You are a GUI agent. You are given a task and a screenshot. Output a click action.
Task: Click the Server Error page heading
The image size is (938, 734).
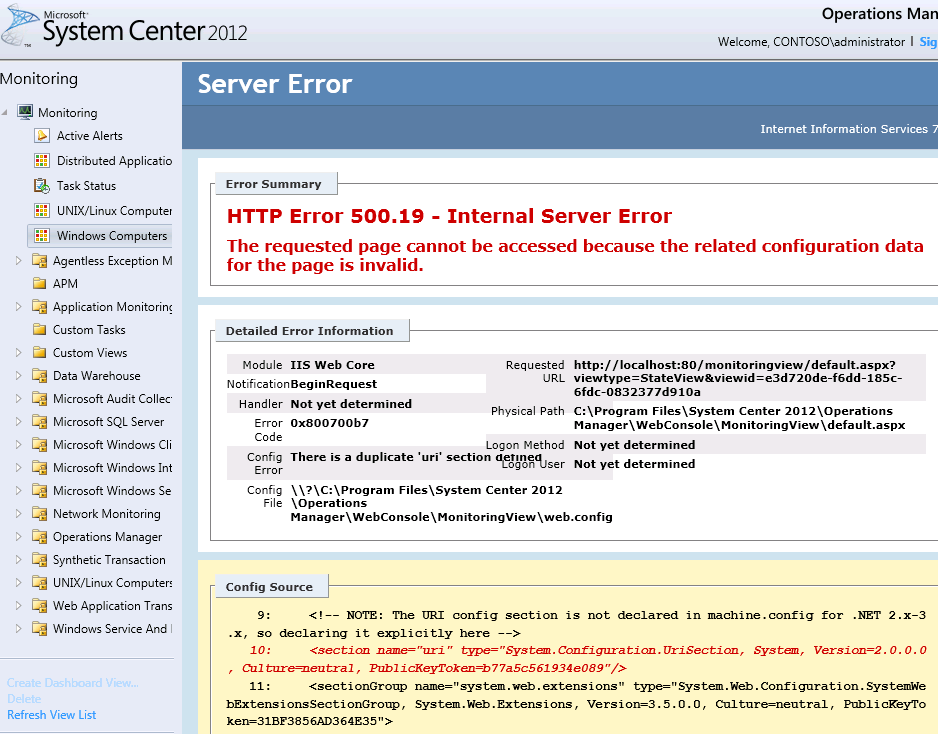pos(275,84)
